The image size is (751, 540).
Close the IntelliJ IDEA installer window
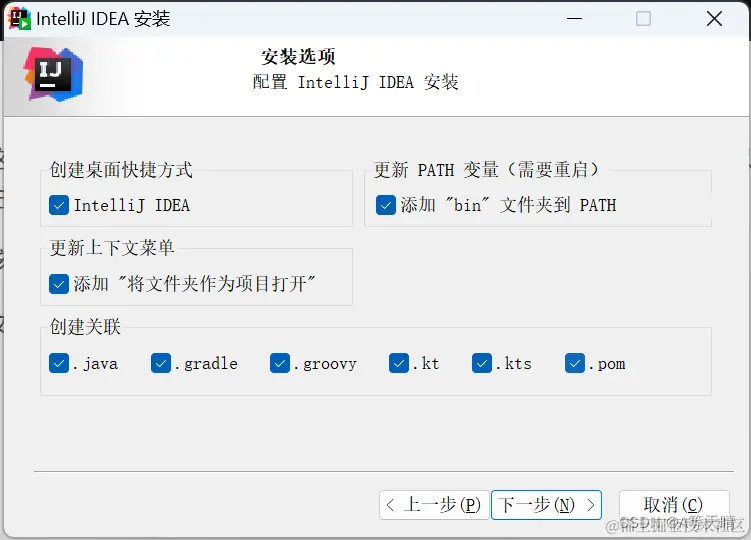tap(714, 19)
